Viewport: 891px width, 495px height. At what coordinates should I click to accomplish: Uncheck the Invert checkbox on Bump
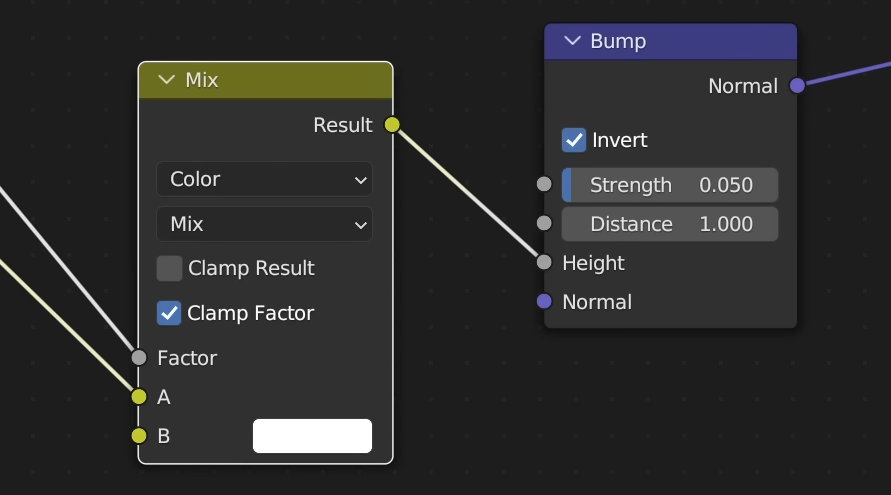click(574, 140)
